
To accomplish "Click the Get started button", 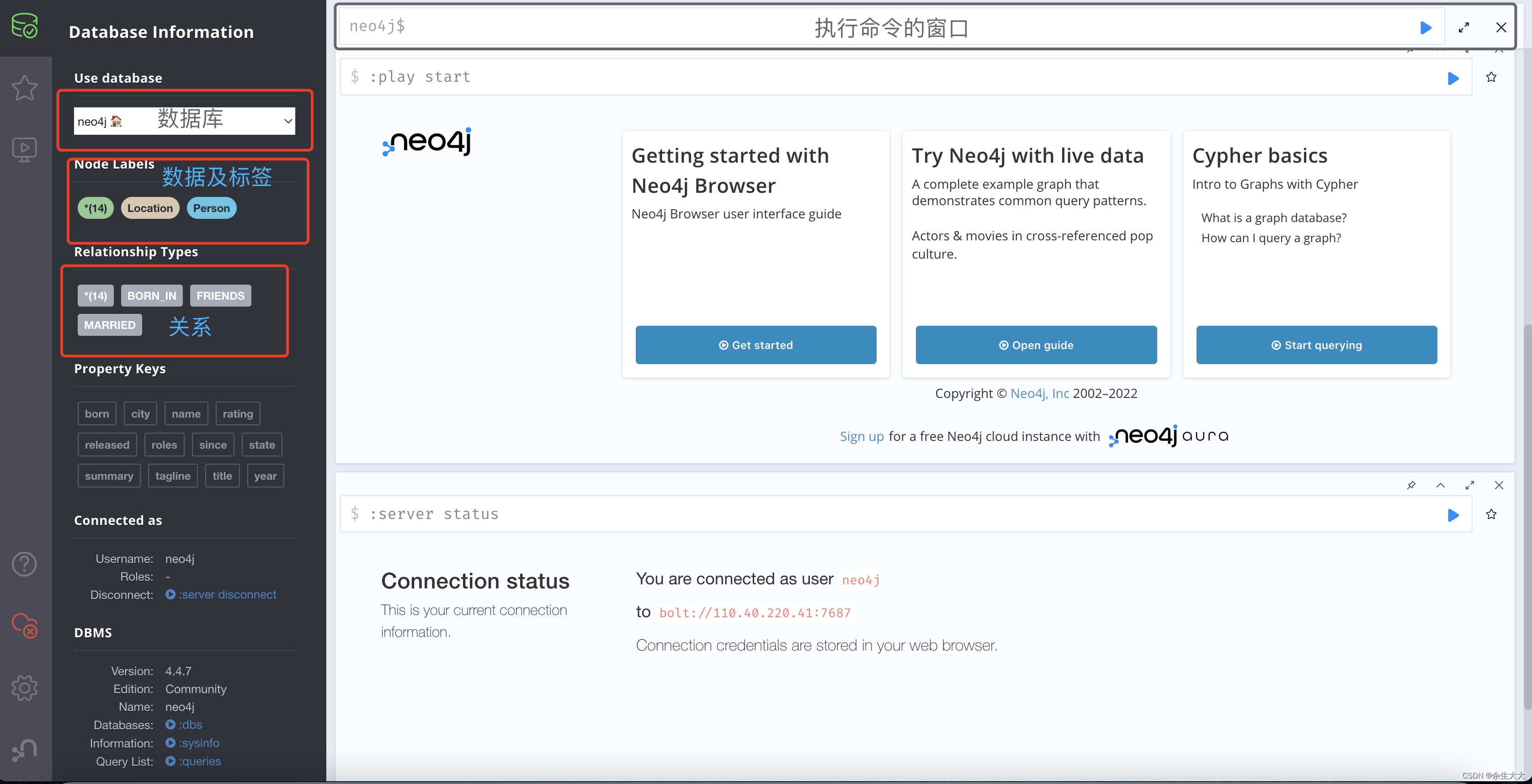I will (756, 345).
